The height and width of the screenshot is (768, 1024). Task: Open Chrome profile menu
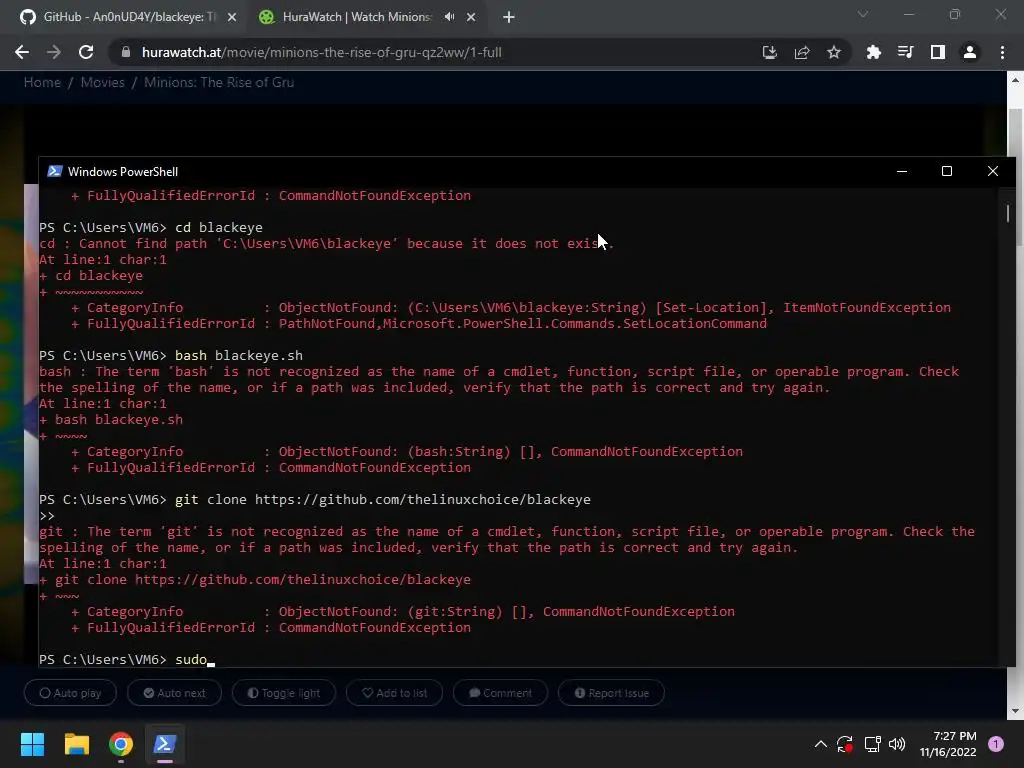click(969, 52)
